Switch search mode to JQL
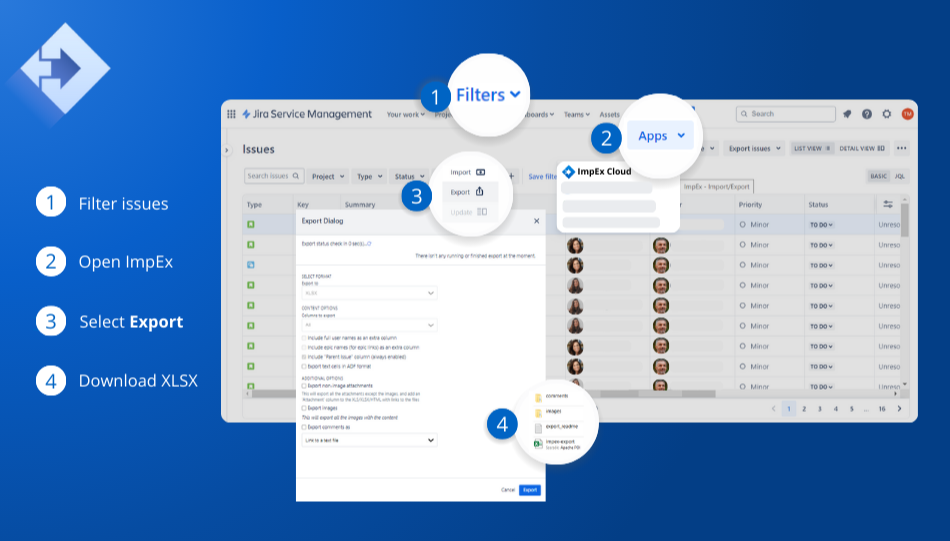Screen dimensions: 950x541 click(x=900, y=176)
